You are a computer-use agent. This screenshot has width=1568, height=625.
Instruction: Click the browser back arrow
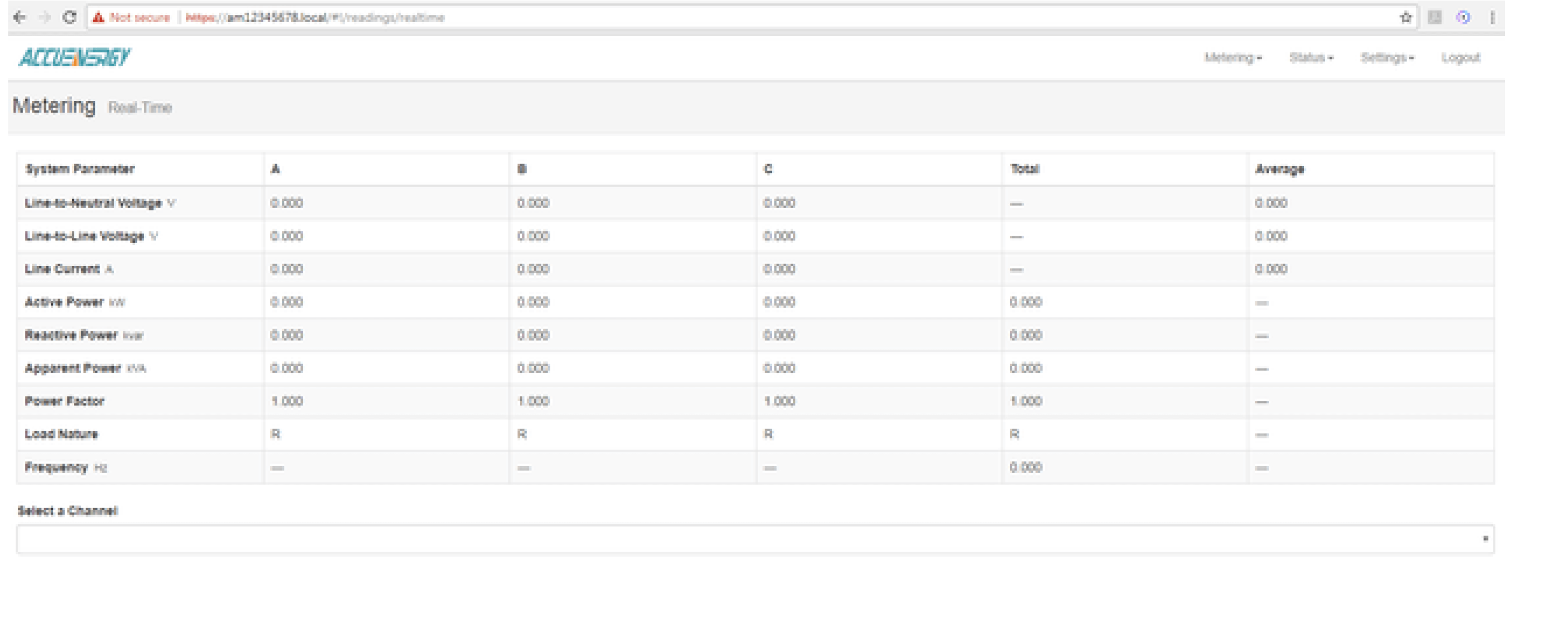(19, 17)
